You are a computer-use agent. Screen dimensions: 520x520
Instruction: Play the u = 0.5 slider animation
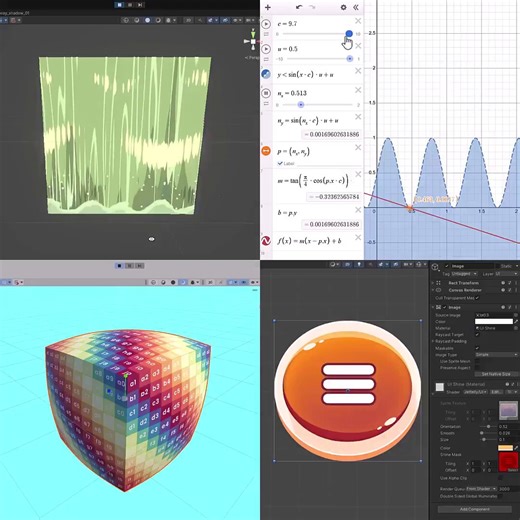click(x=266, y=49)
